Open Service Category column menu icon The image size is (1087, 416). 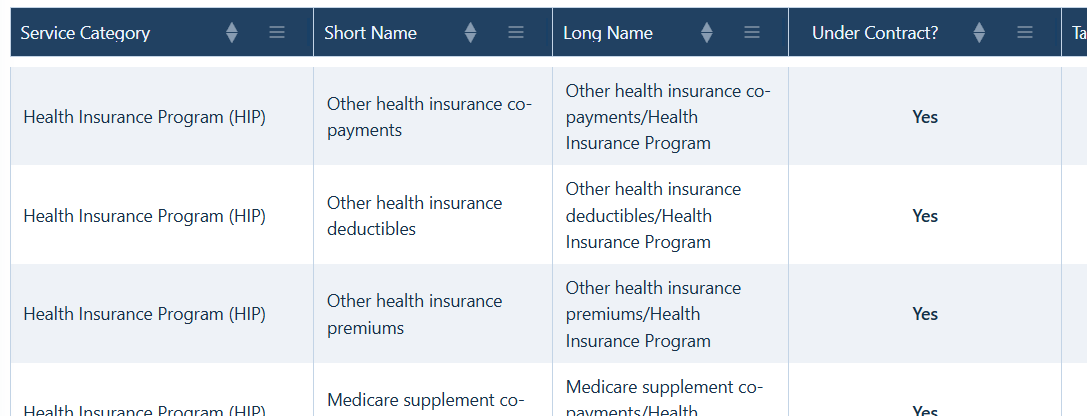[277, 32]
